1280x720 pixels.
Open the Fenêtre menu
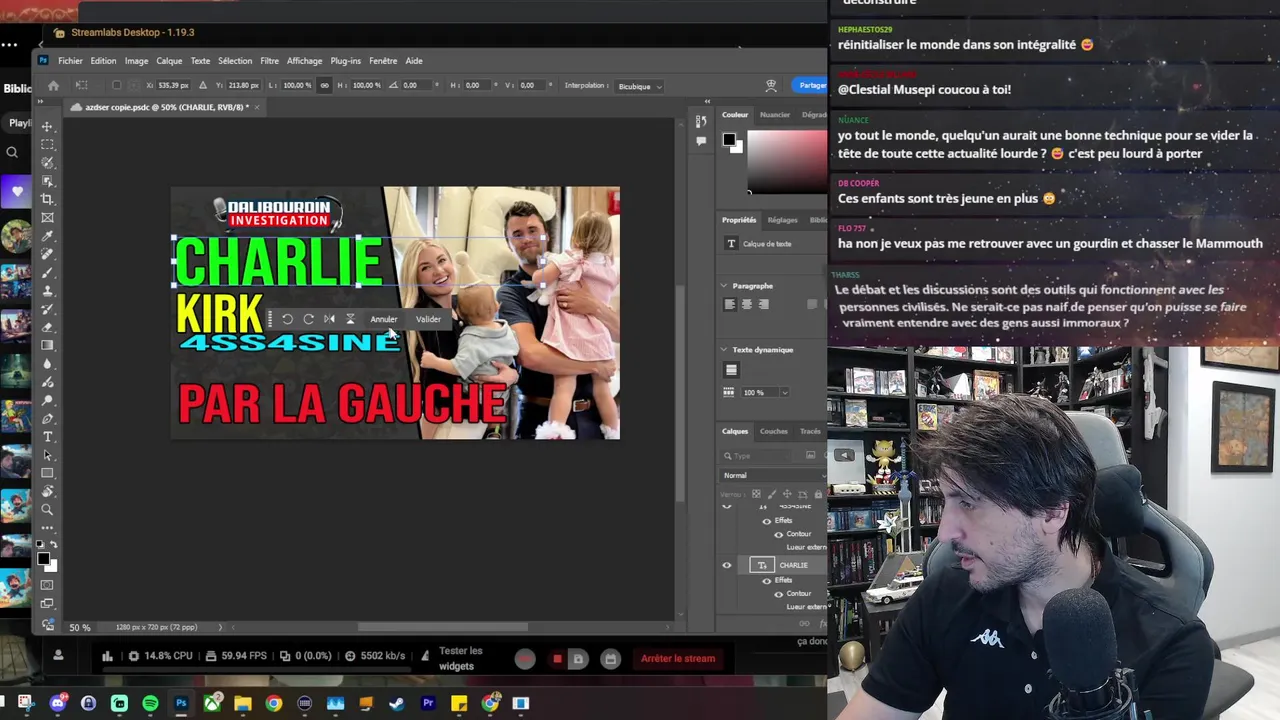[383, 61]
